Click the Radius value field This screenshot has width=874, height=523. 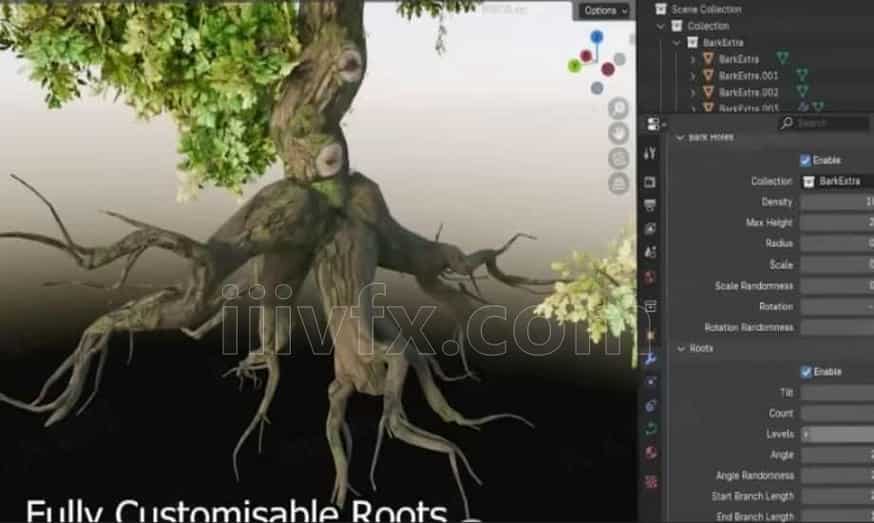(837, 243)
